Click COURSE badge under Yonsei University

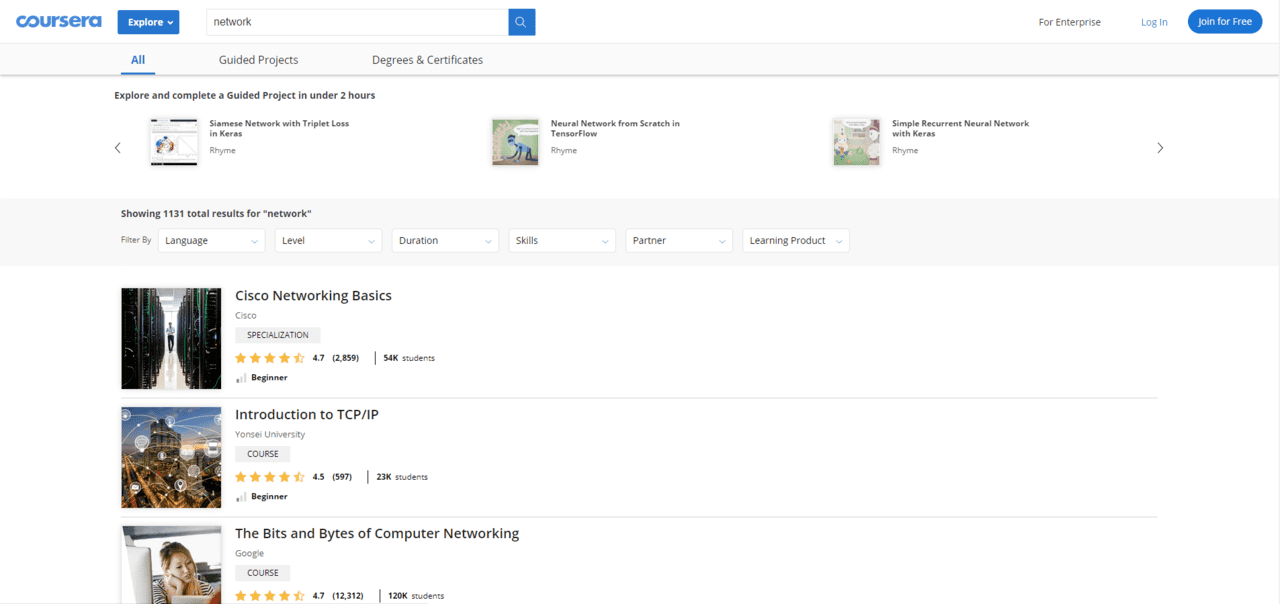click(x=263, y=454)
